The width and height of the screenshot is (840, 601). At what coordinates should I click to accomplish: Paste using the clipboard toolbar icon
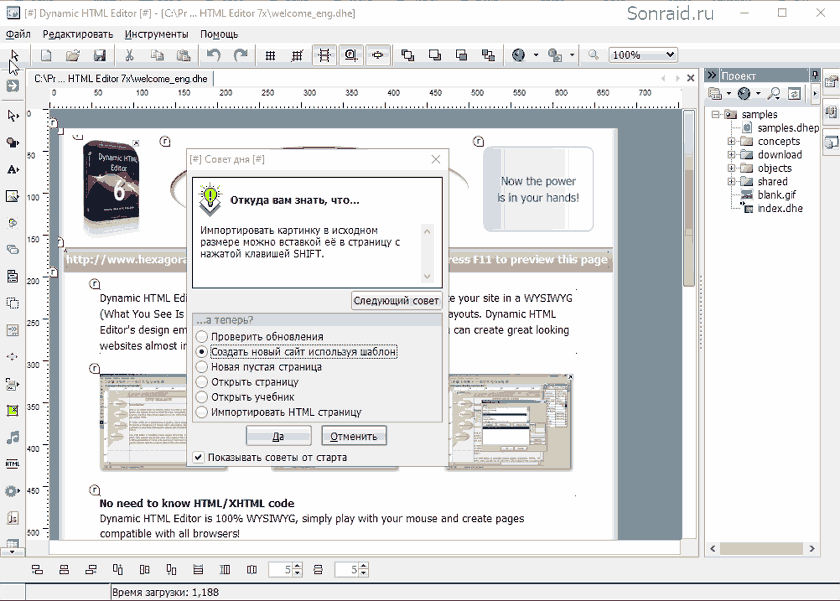coord(183,55)
